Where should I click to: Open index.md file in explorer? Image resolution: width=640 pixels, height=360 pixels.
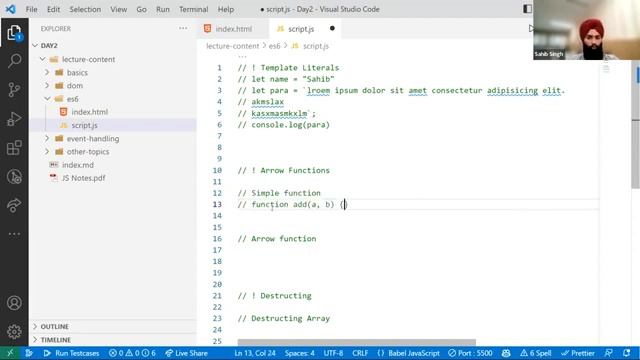coord(78,165)
